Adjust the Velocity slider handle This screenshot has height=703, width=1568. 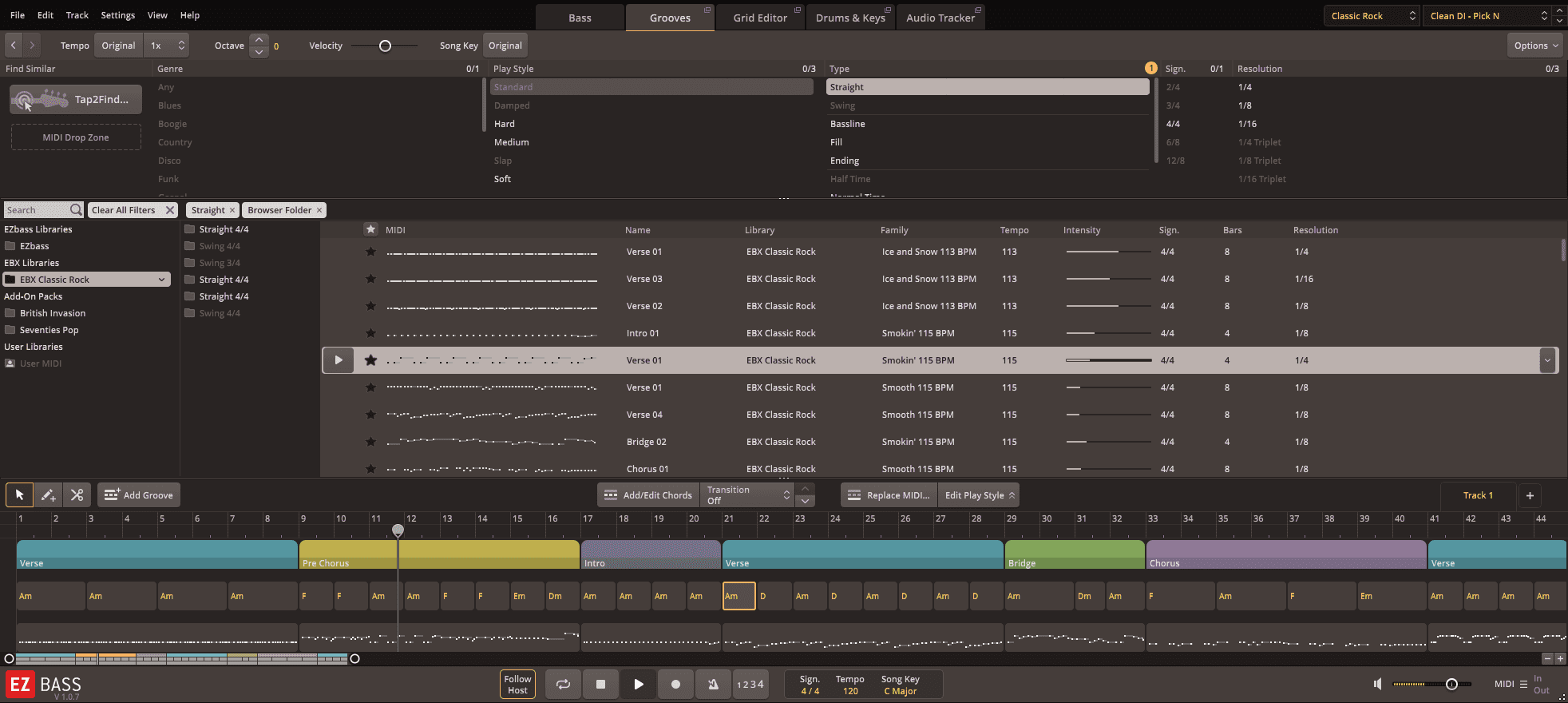pyautogui.click(x=385, y=46)
